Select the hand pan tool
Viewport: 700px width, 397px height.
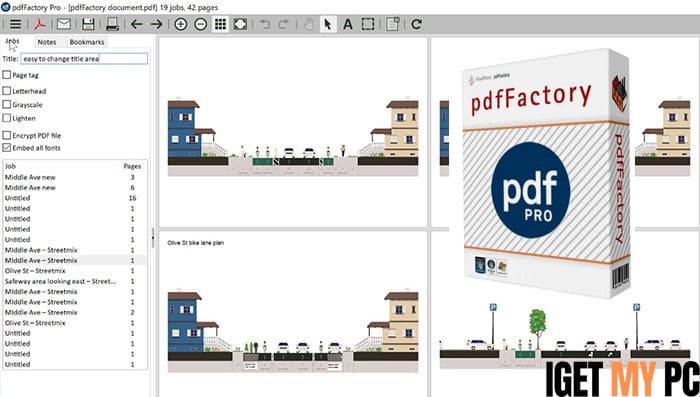[308, 24]
